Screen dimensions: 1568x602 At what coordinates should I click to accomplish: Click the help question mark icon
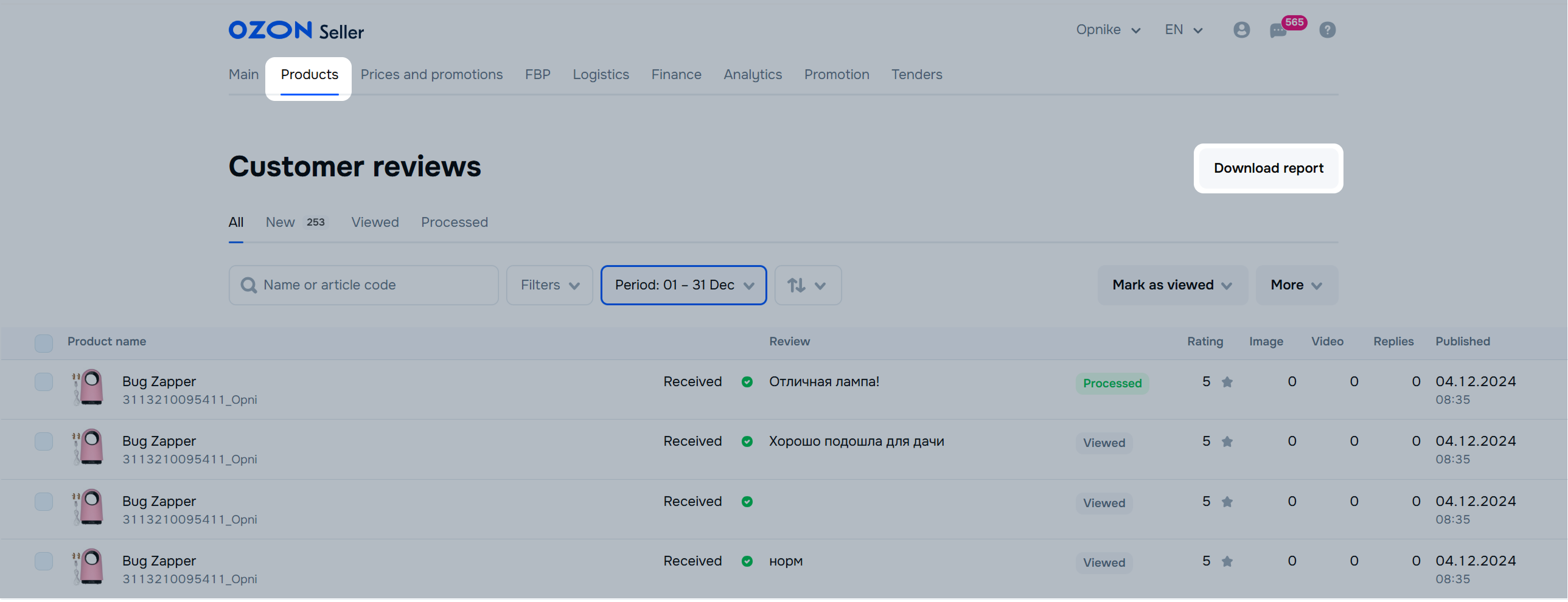1327,30
